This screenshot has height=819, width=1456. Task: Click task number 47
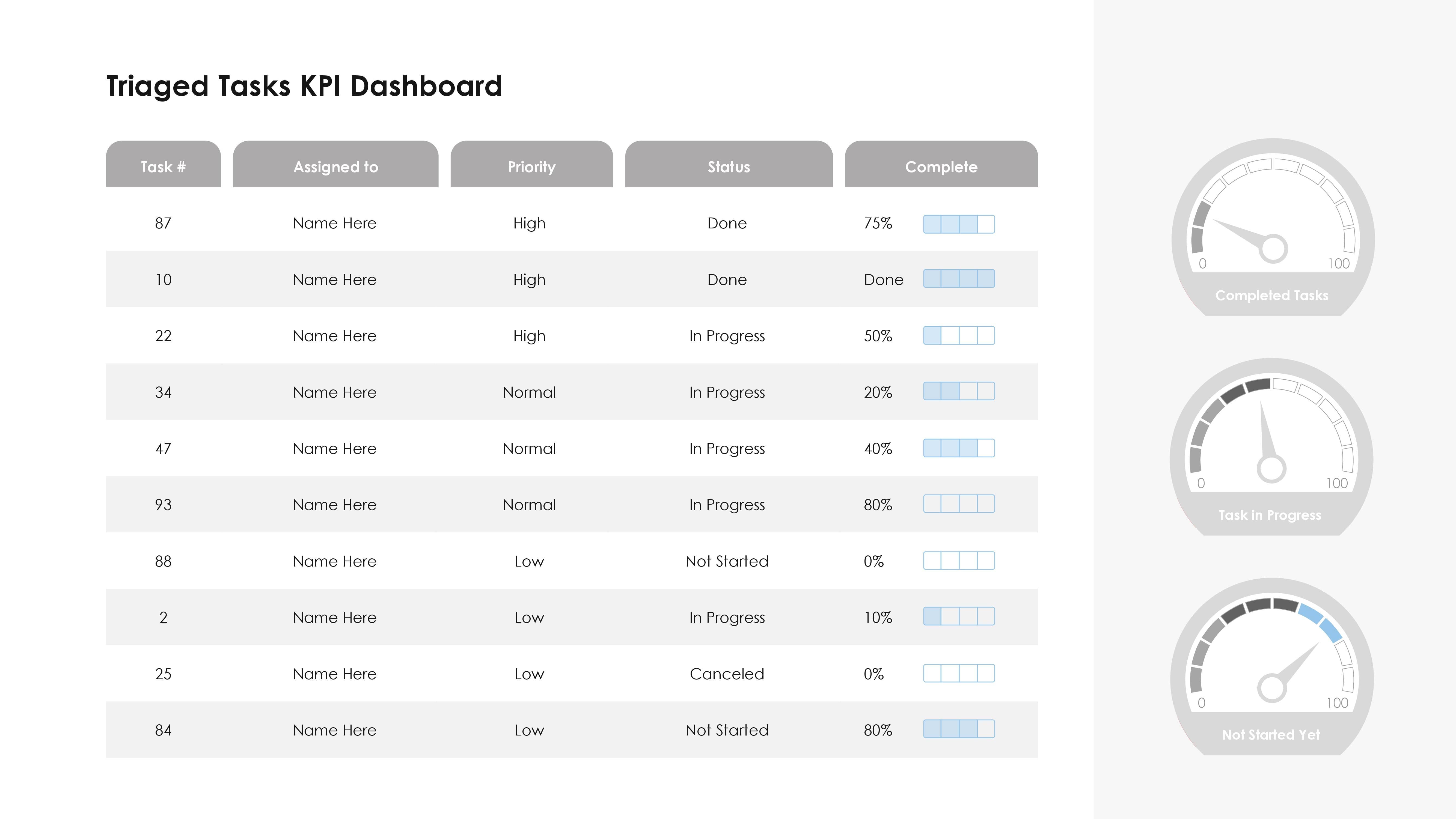163,448
